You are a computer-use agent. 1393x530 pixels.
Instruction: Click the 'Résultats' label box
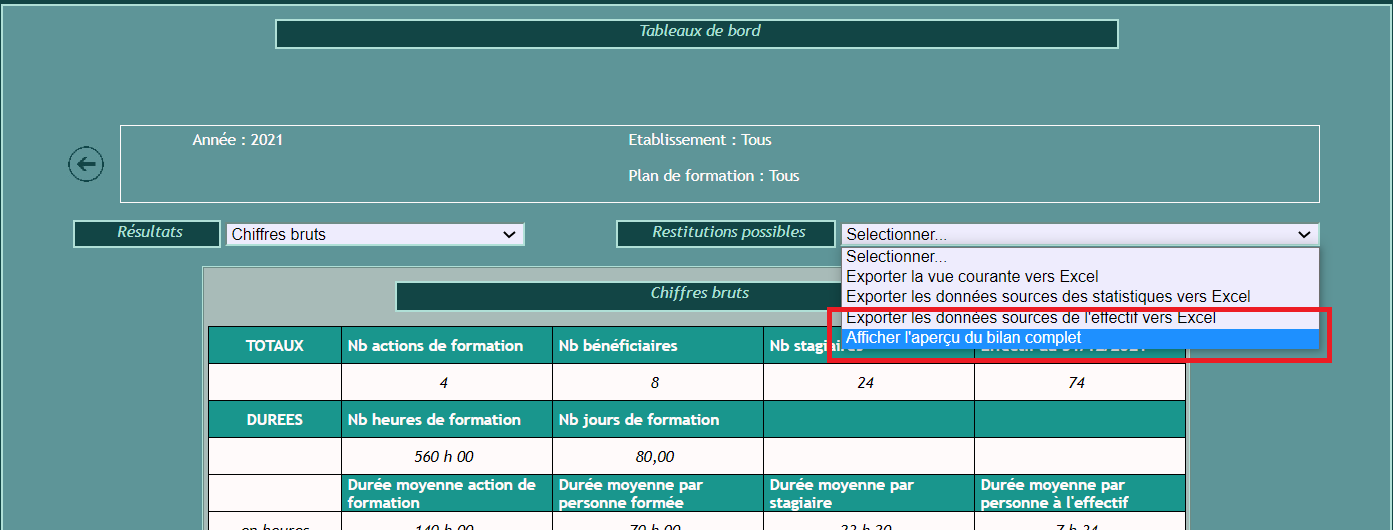pos(148,233)
